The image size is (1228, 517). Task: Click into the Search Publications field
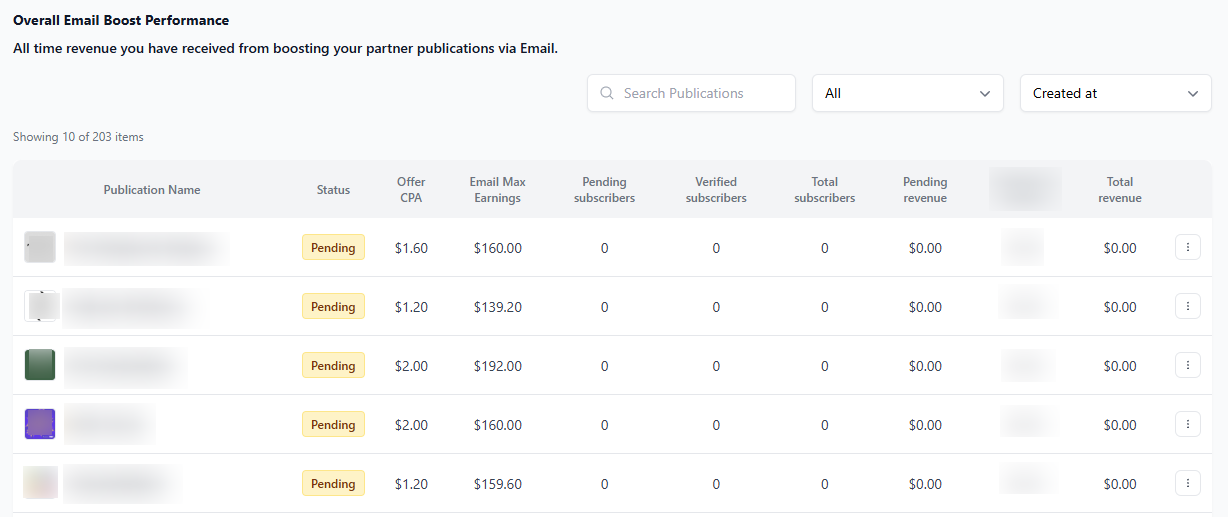pyautogui.click(x=700, y=93)
